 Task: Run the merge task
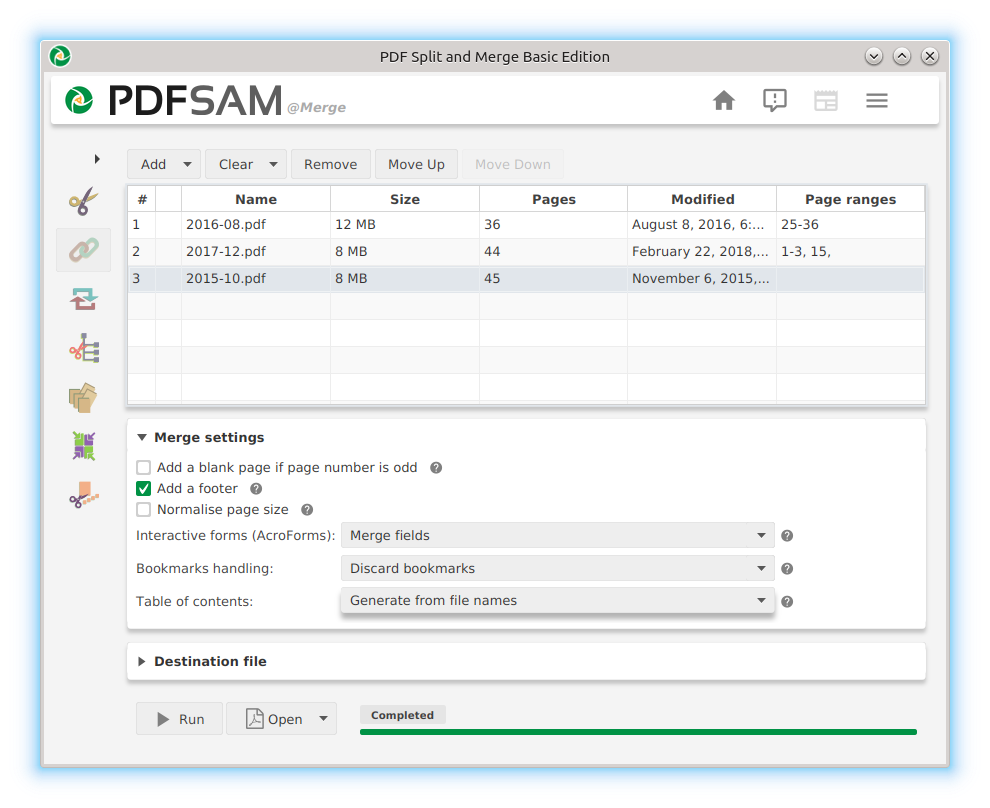pos(179,719)
